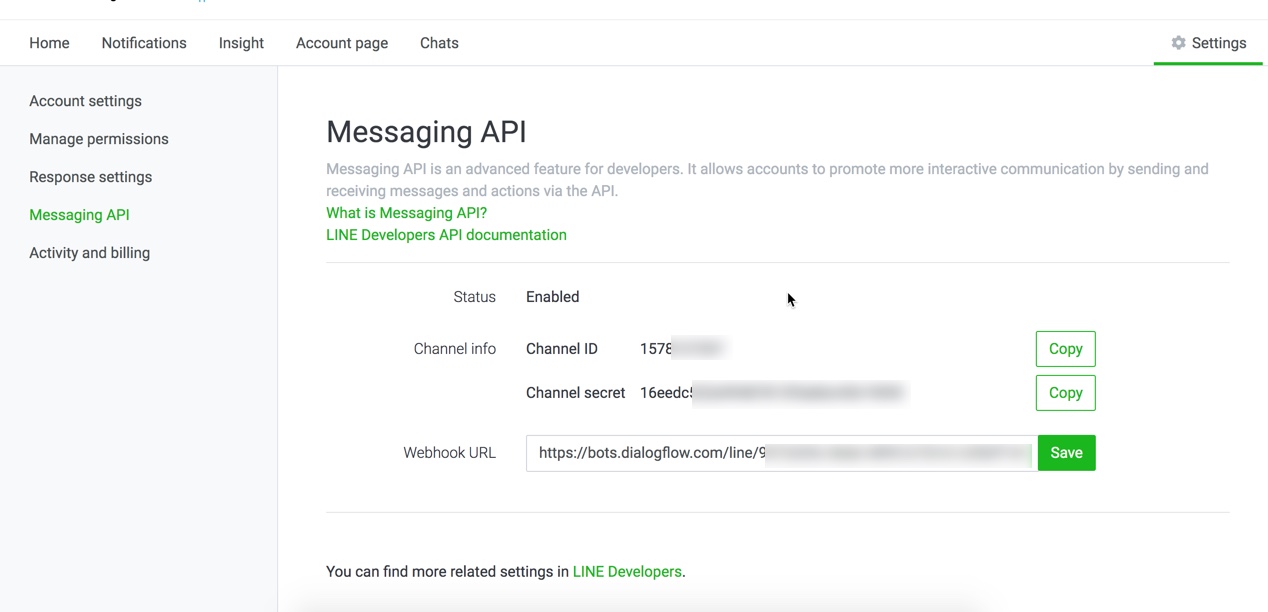Save the Webhook URL
This screenshot has height=612, width=1268.
point(1066,453)
